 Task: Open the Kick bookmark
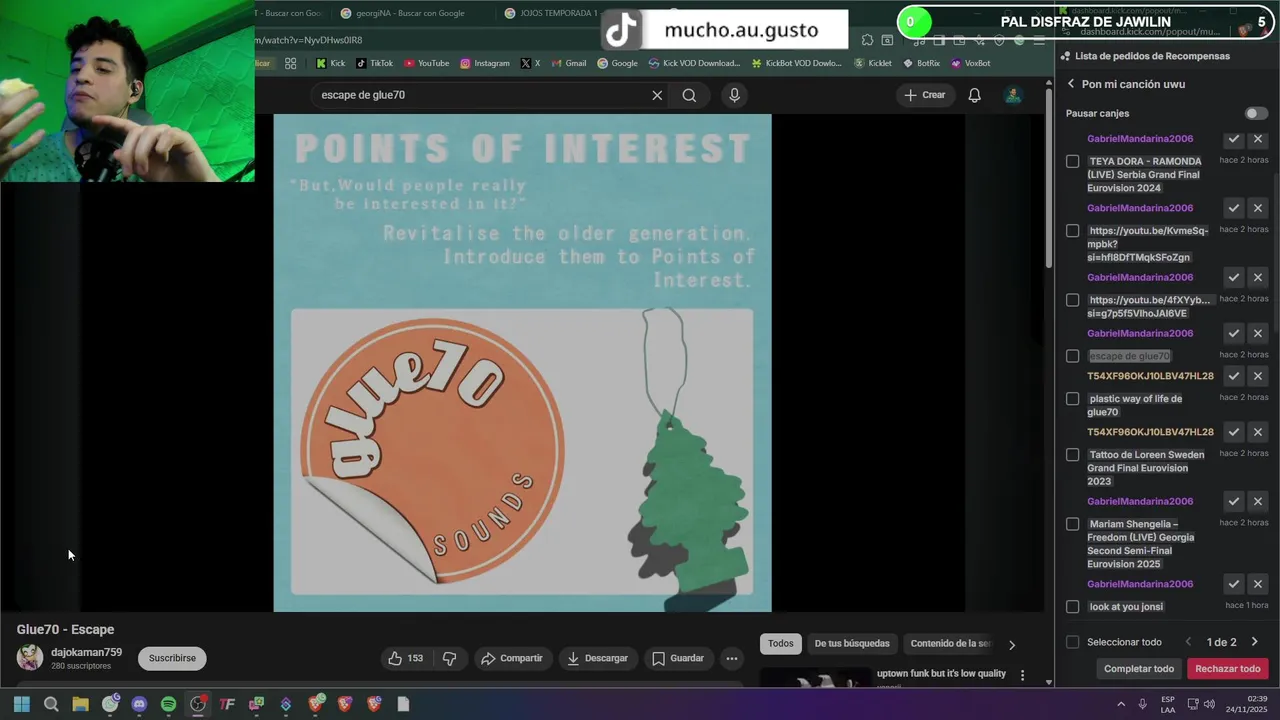[330, 63]
